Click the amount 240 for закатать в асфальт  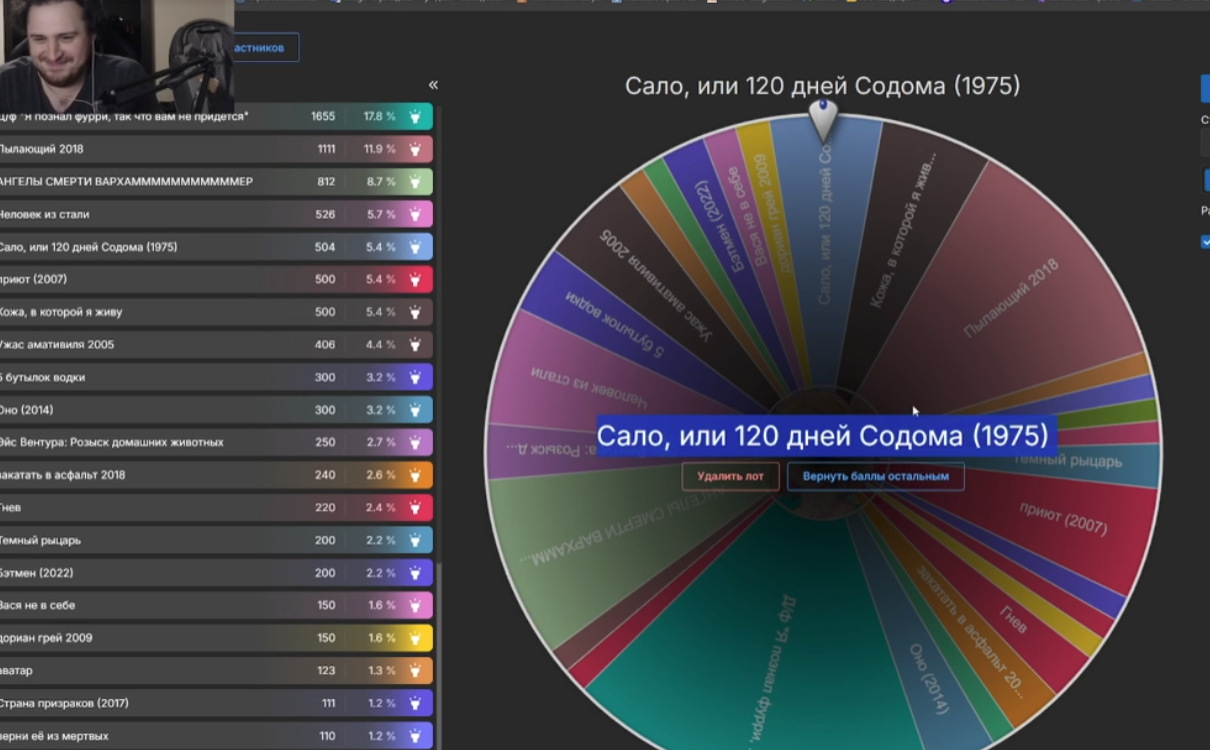[325, 475]
